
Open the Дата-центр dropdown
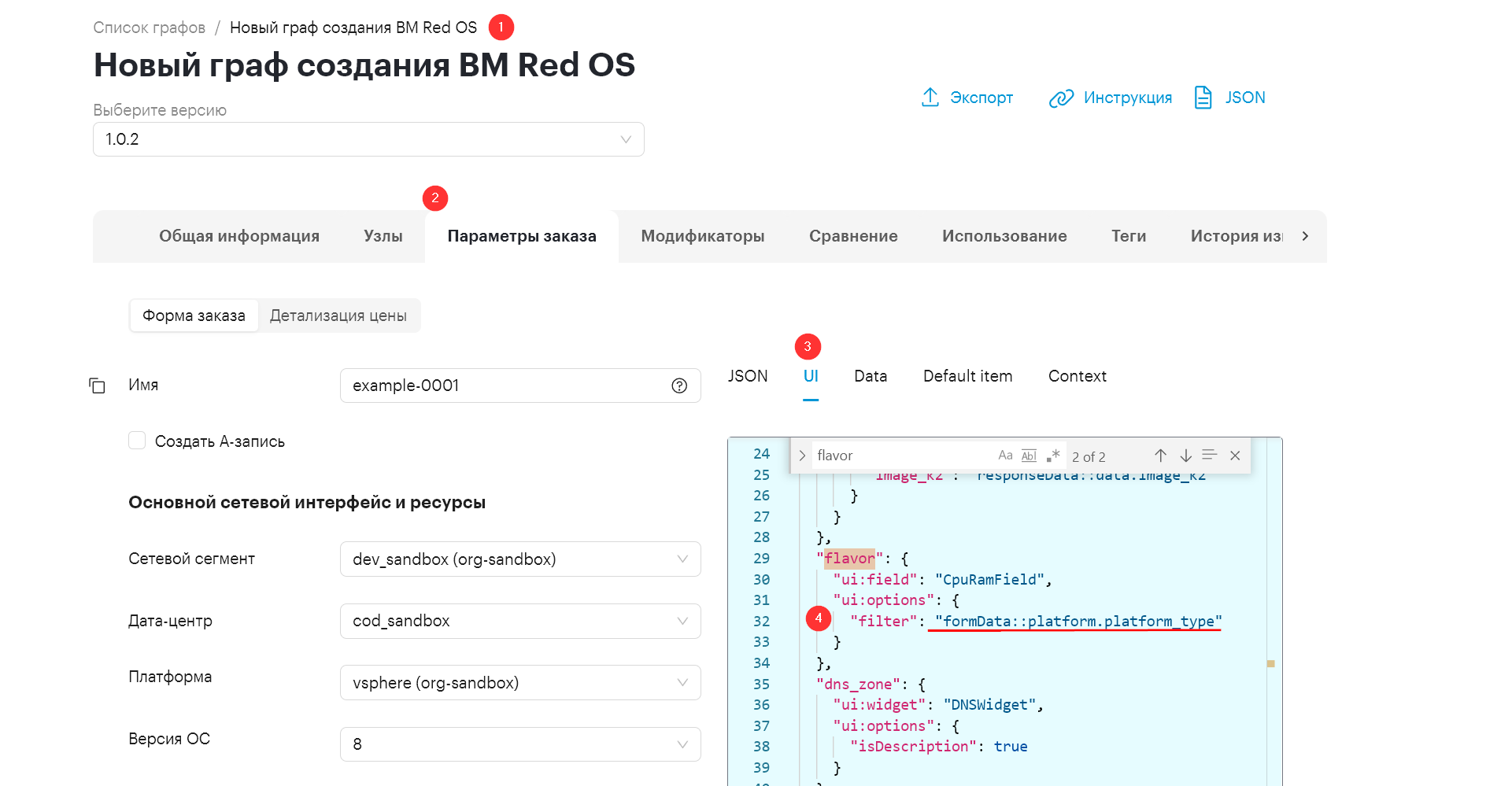(520, 621)
